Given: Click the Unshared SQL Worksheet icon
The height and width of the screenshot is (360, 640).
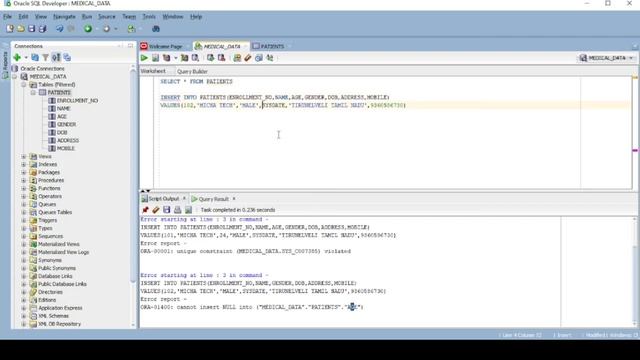Looking at the screenshot, I should pos(237,58).
